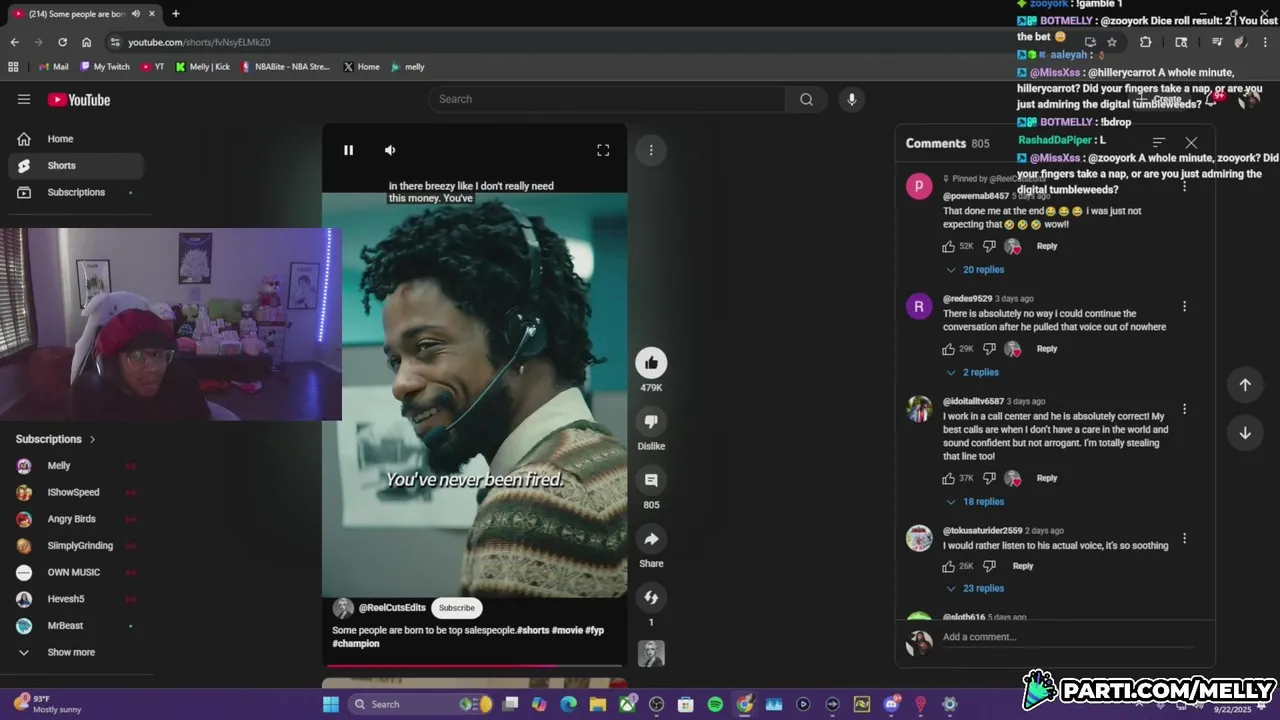Like @powernab8457's comment

coord(948,246)
